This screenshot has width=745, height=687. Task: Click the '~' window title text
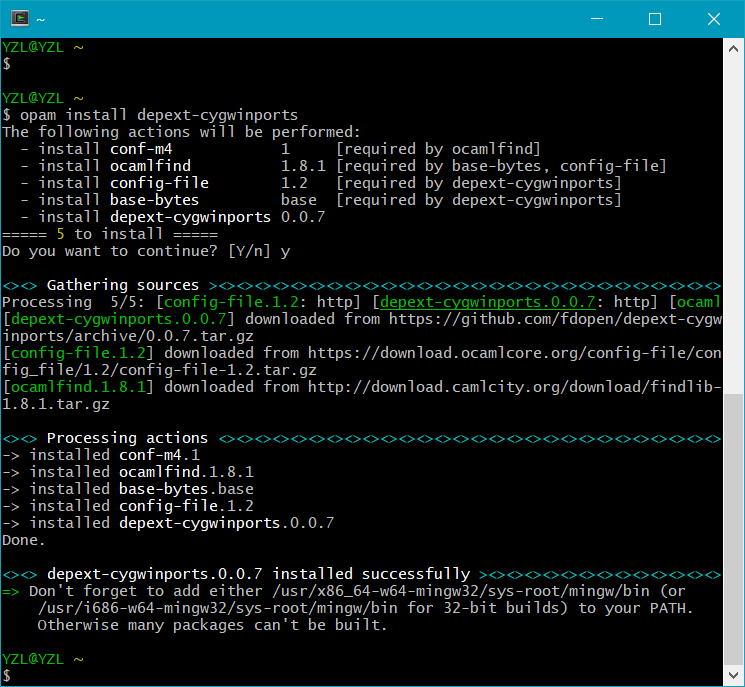(x=41, y=19)
